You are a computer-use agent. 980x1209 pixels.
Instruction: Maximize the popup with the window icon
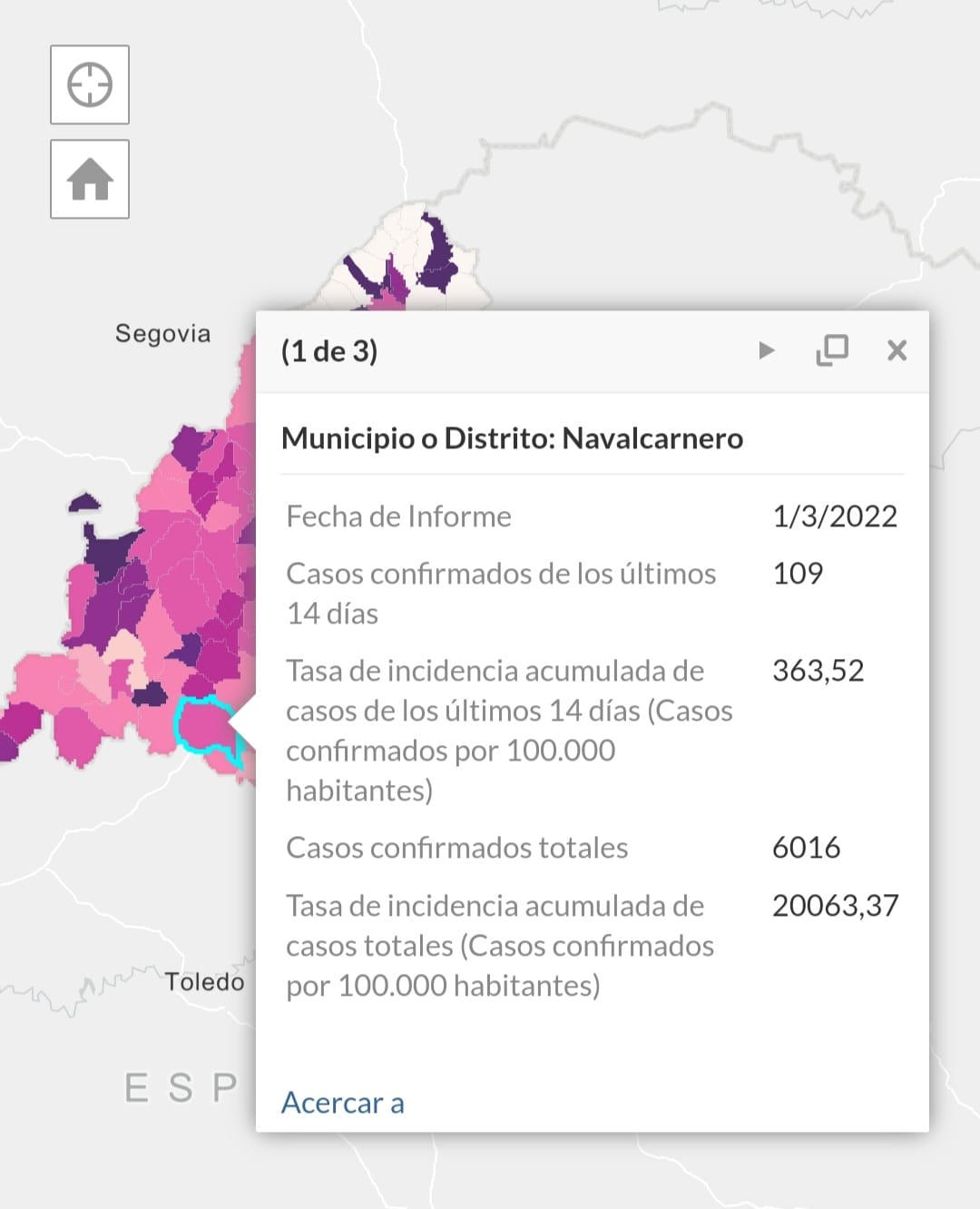tap(832, 350)
